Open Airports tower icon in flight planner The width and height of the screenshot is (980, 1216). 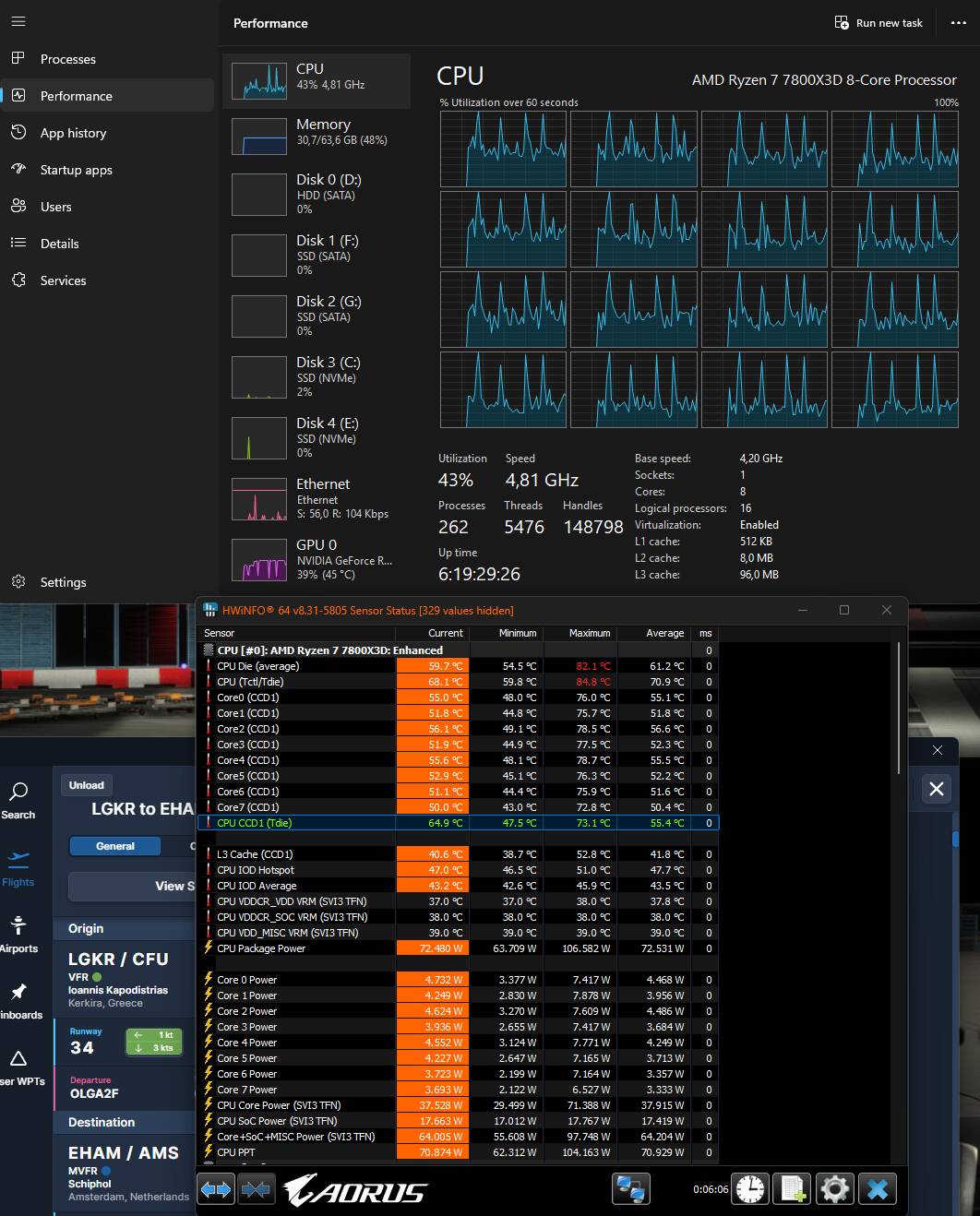18,933
